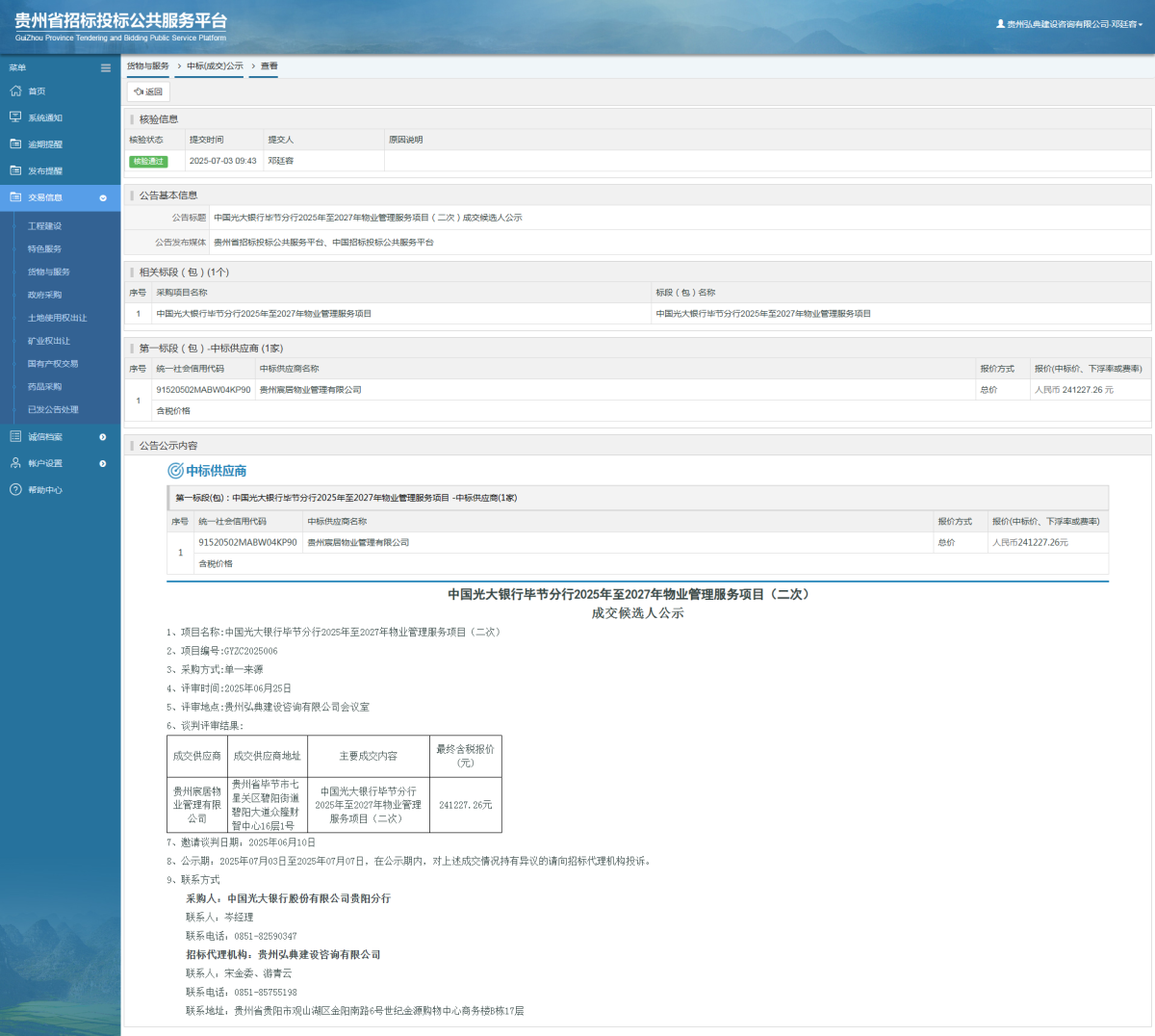Click submitter name 邓廷容 in table

(280, 161)
